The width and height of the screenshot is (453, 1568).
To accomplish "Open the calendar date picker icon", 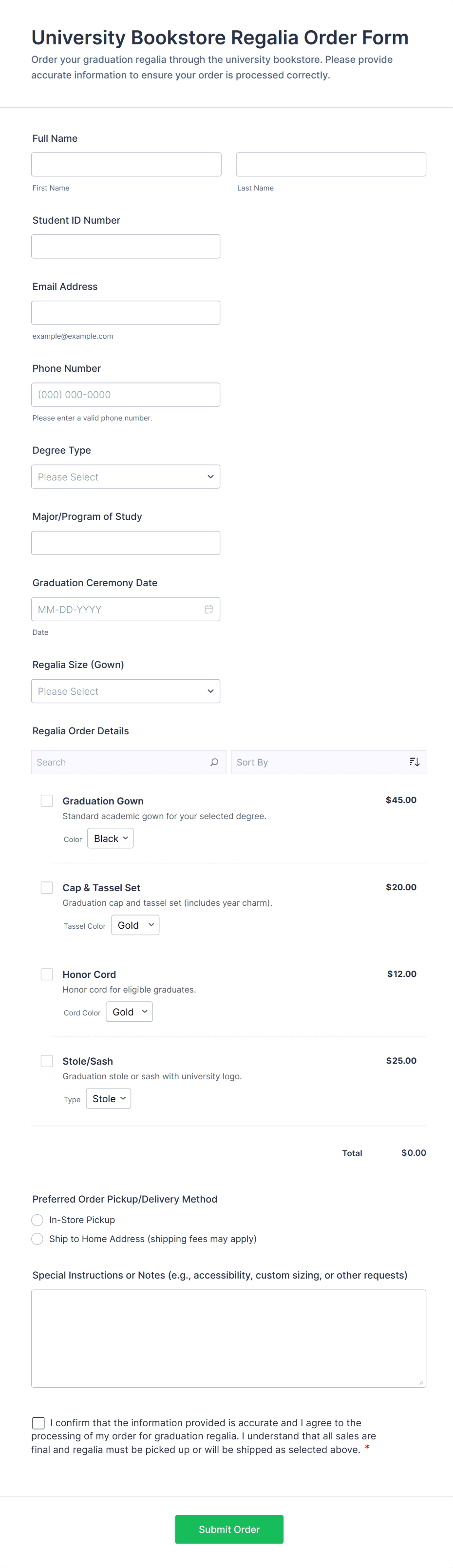I will pos(209,609).
